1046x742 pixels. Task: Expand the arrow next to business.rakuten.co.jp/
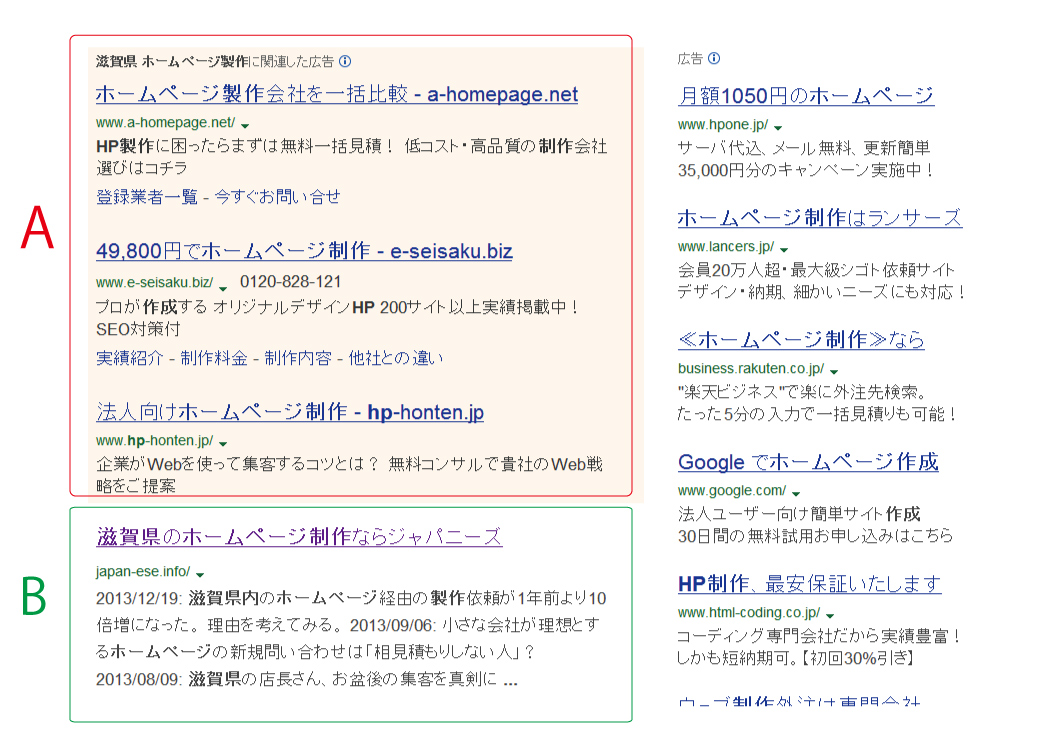834,372
